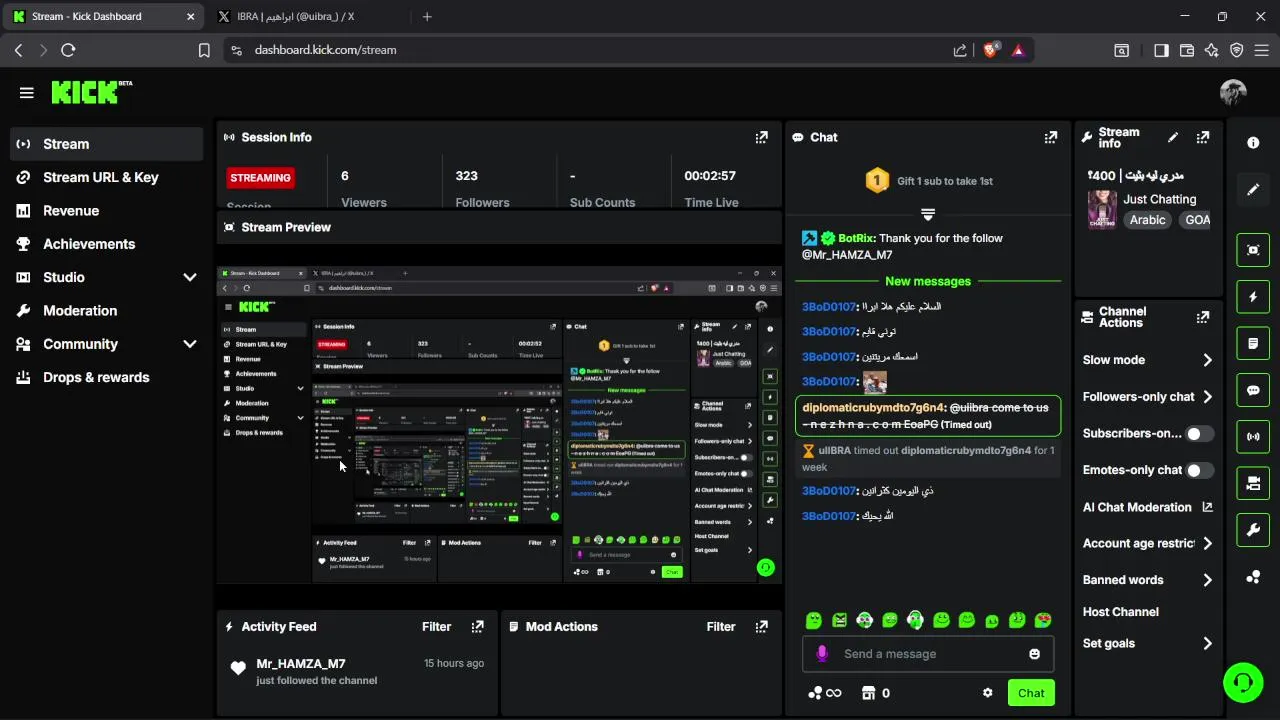Toggle Stream Info wrench icon in right sidebar
The image size is (1280, 720).
1253,530
